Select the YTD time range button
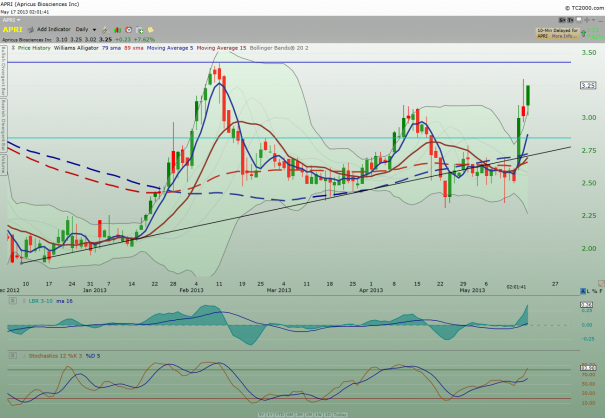The height and width of the screenshot is (418, 605). click(280, 415)
